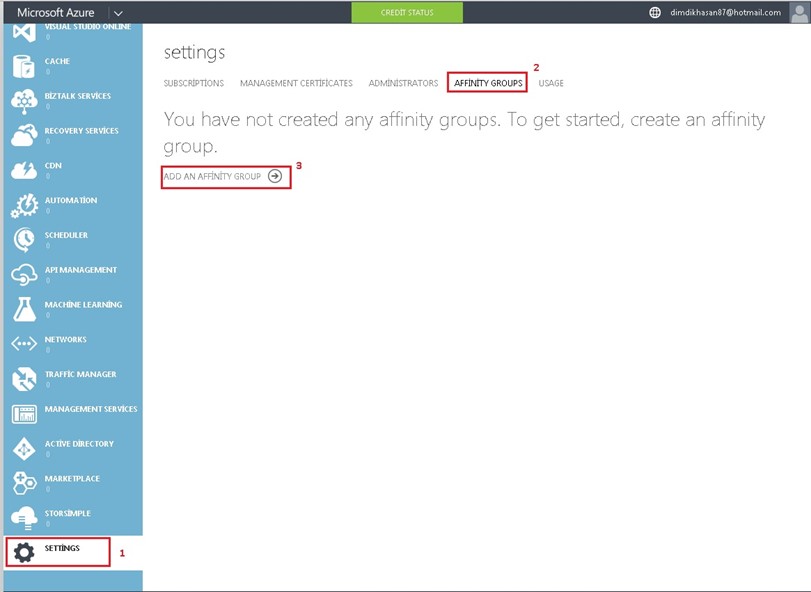
Task: Open Recovery Services cloud icon
Action: [24, 136]
